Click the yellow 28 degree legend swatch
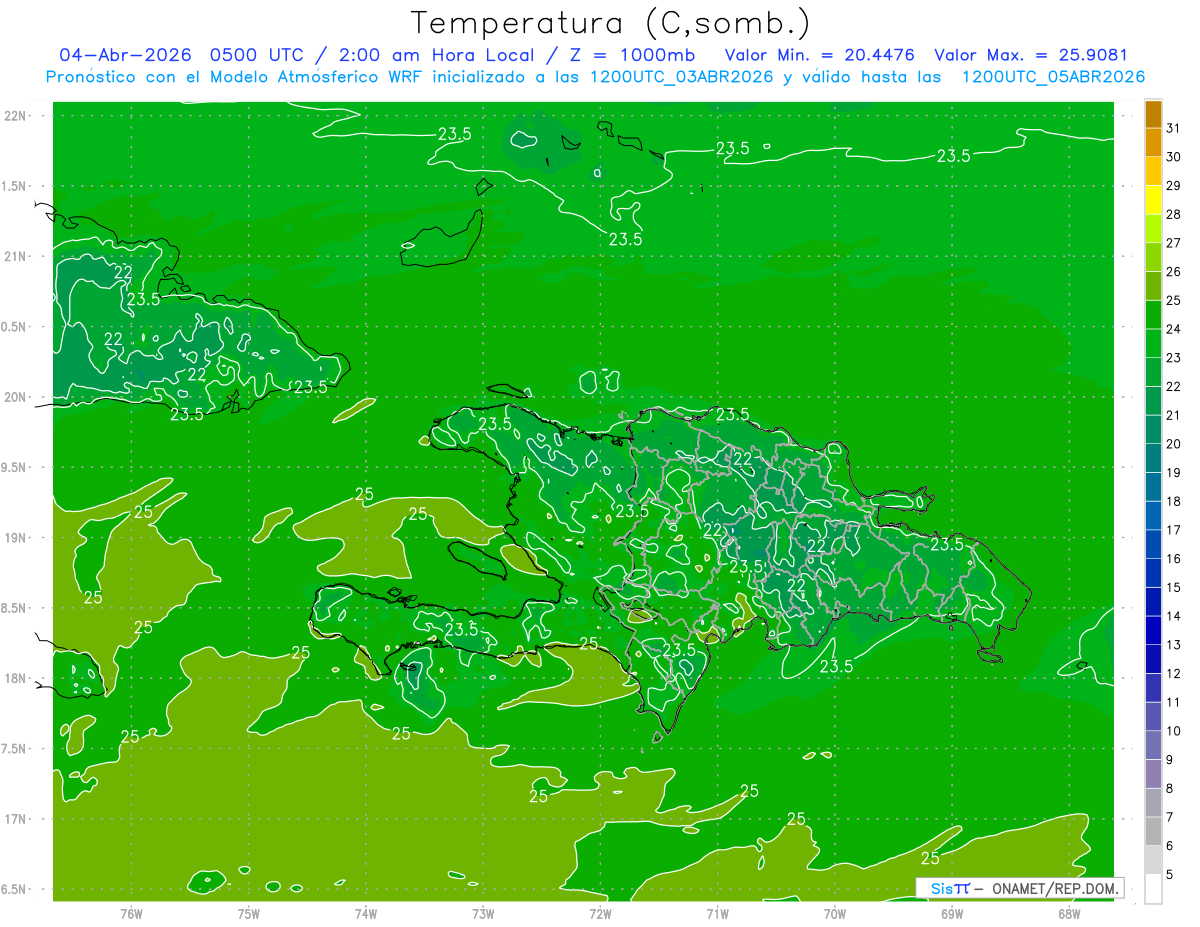This screenshot has width=1200, height=927. click(x=1153, y=200)
